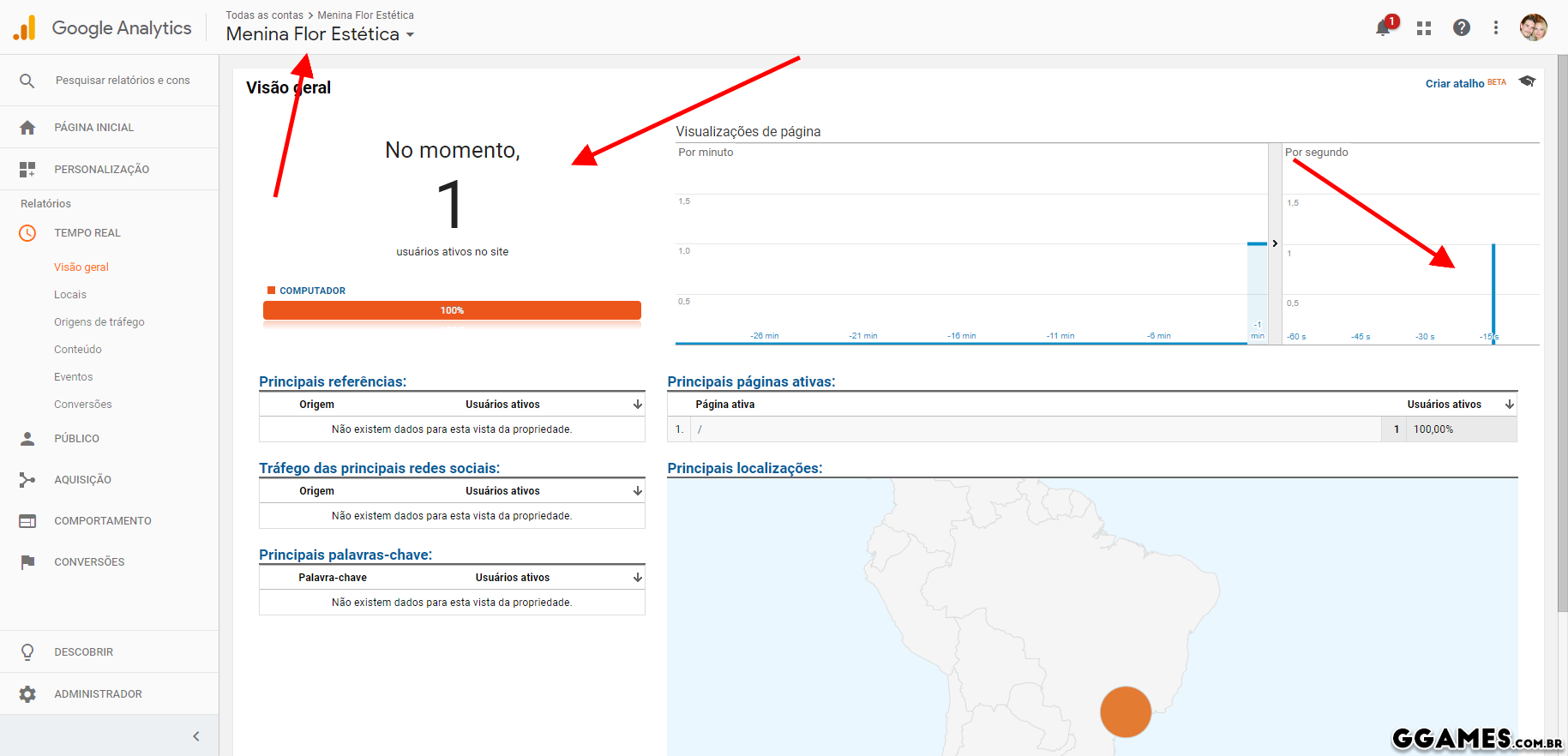1568x756 pixels.
Task: Collapse the left sidebar with the chevron
Action: click(x=196, y=736)
